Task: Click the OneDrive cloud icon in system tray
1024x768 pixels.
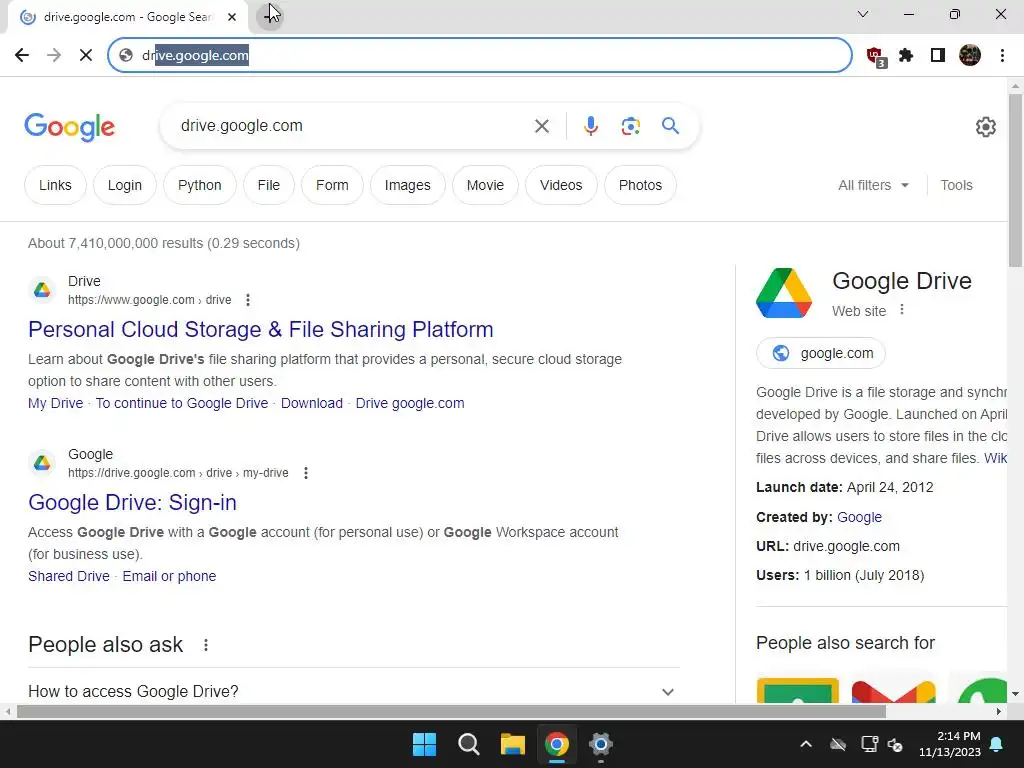Action: click(x=838, y=744)
